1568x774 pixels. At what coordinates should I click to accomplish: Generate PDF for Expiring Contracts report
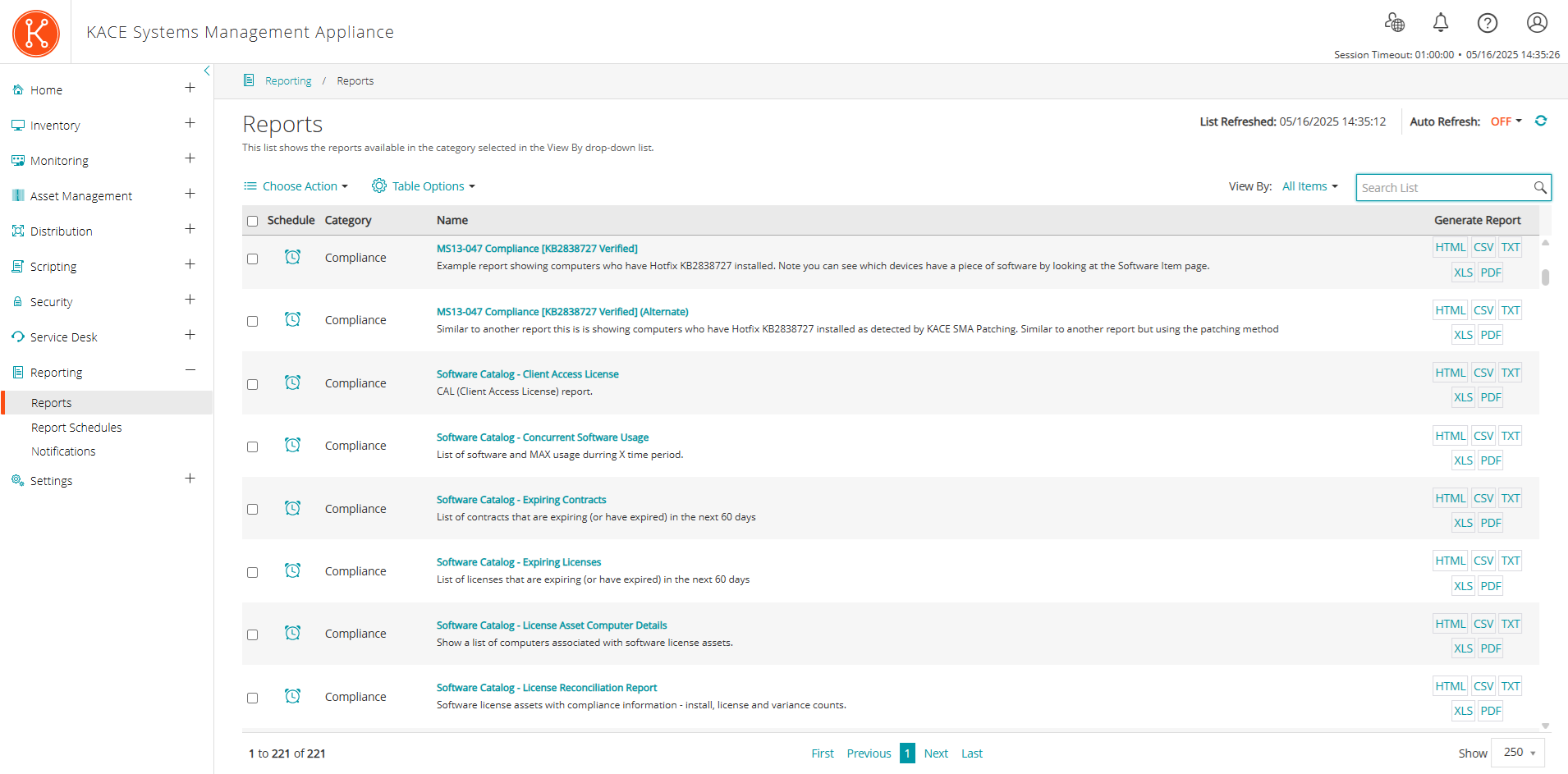tap(1491, 523)
